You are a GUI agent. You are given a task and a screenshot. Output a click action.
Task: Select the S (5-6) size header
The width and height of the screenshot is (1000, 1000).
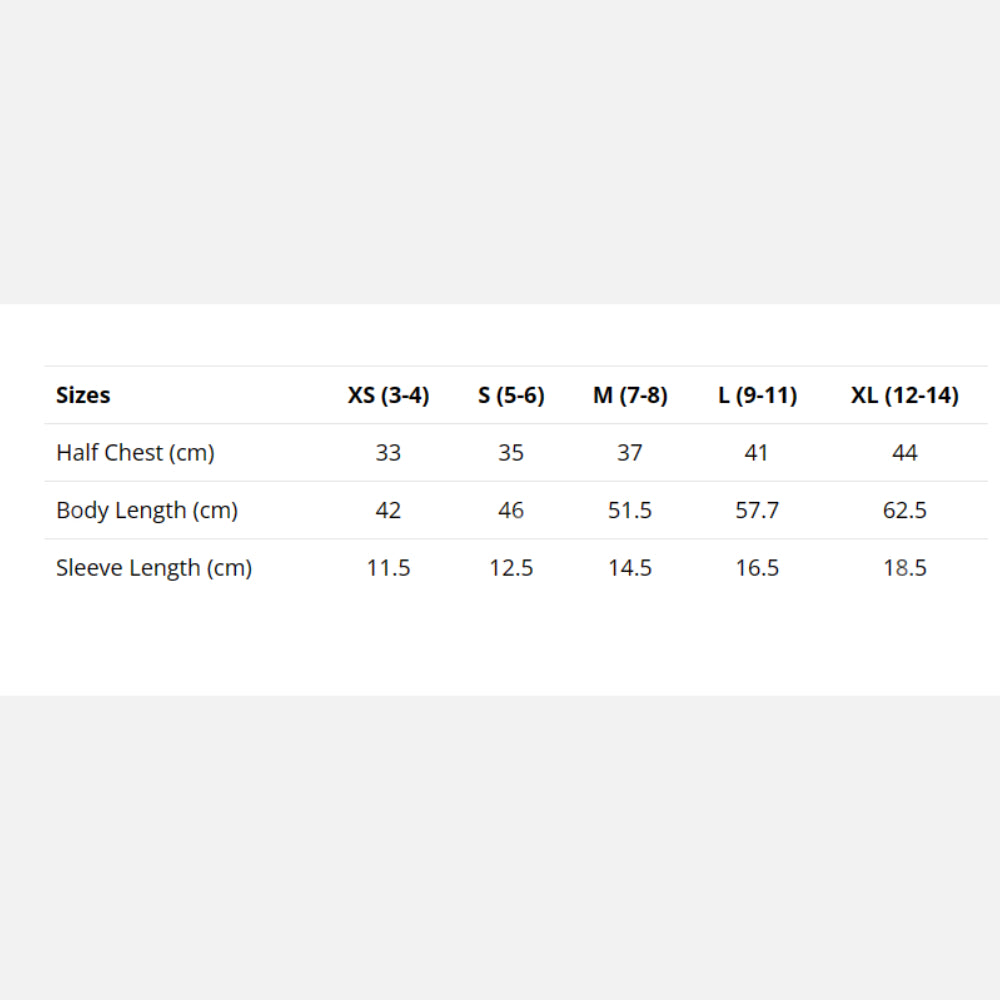[x=511, y=395]
